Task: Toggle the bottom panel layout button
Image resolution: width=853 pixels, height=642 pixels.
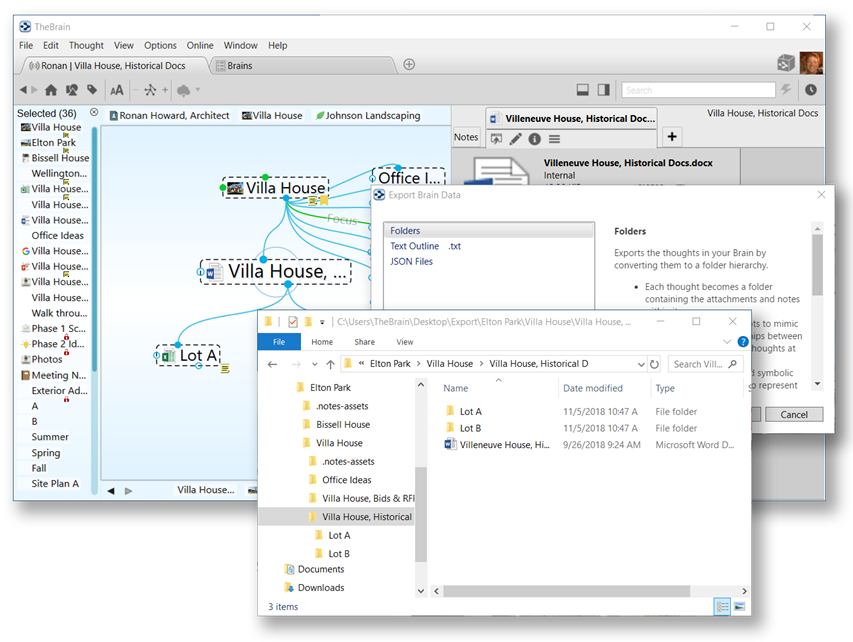Action: click(x=583, y=90)
